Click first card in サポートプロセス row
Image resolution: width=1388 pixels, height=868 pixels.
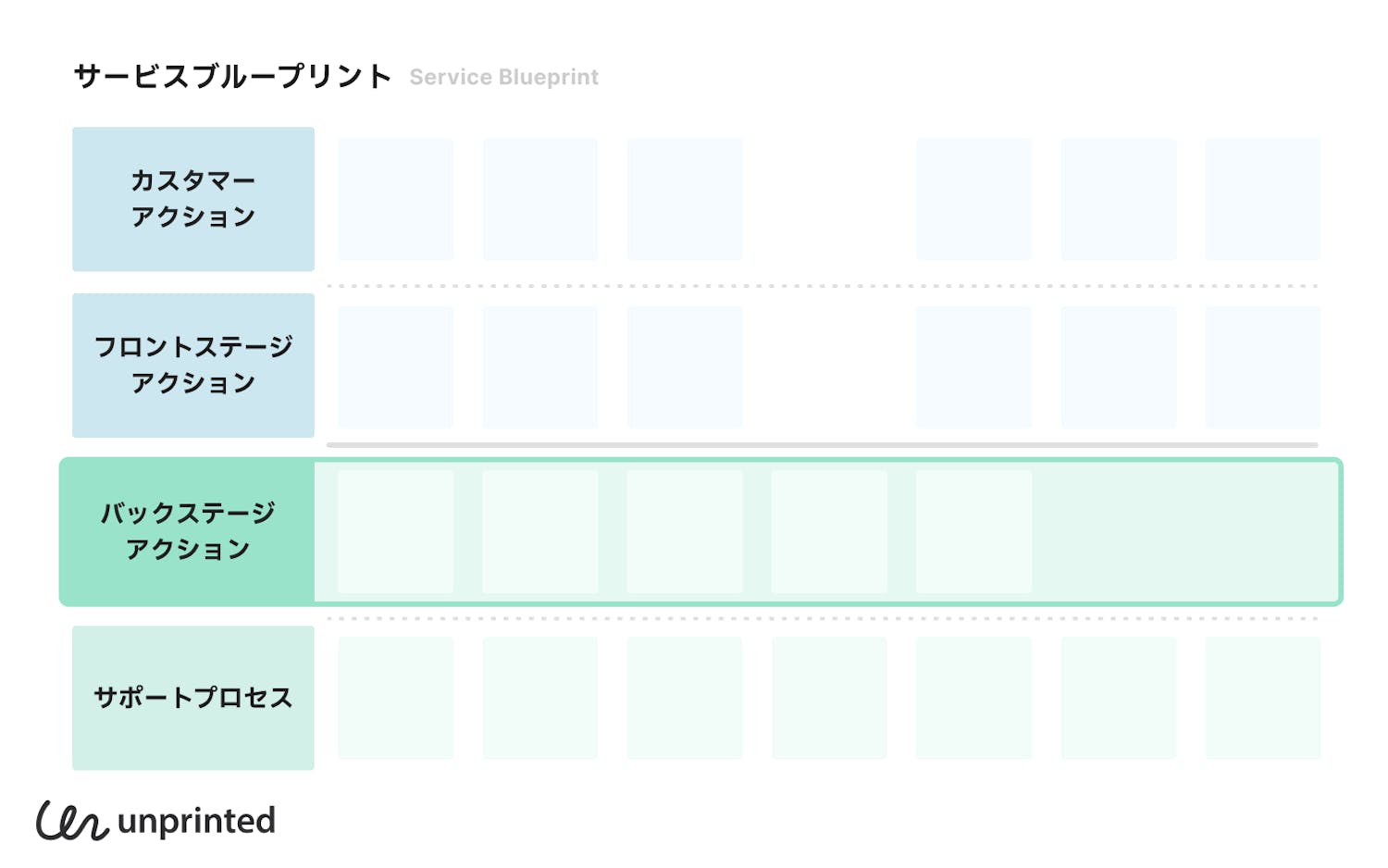(x=395, y=698)
